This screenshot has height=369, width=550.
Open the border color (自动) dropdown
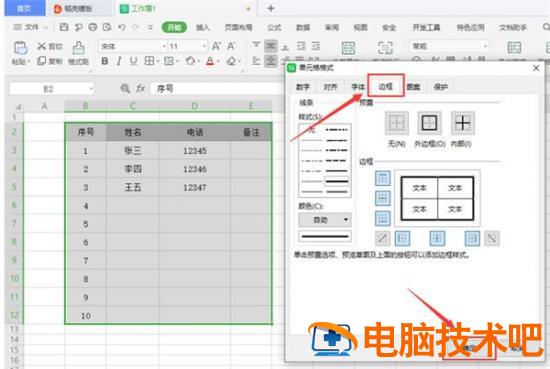[x=325, y=220]
